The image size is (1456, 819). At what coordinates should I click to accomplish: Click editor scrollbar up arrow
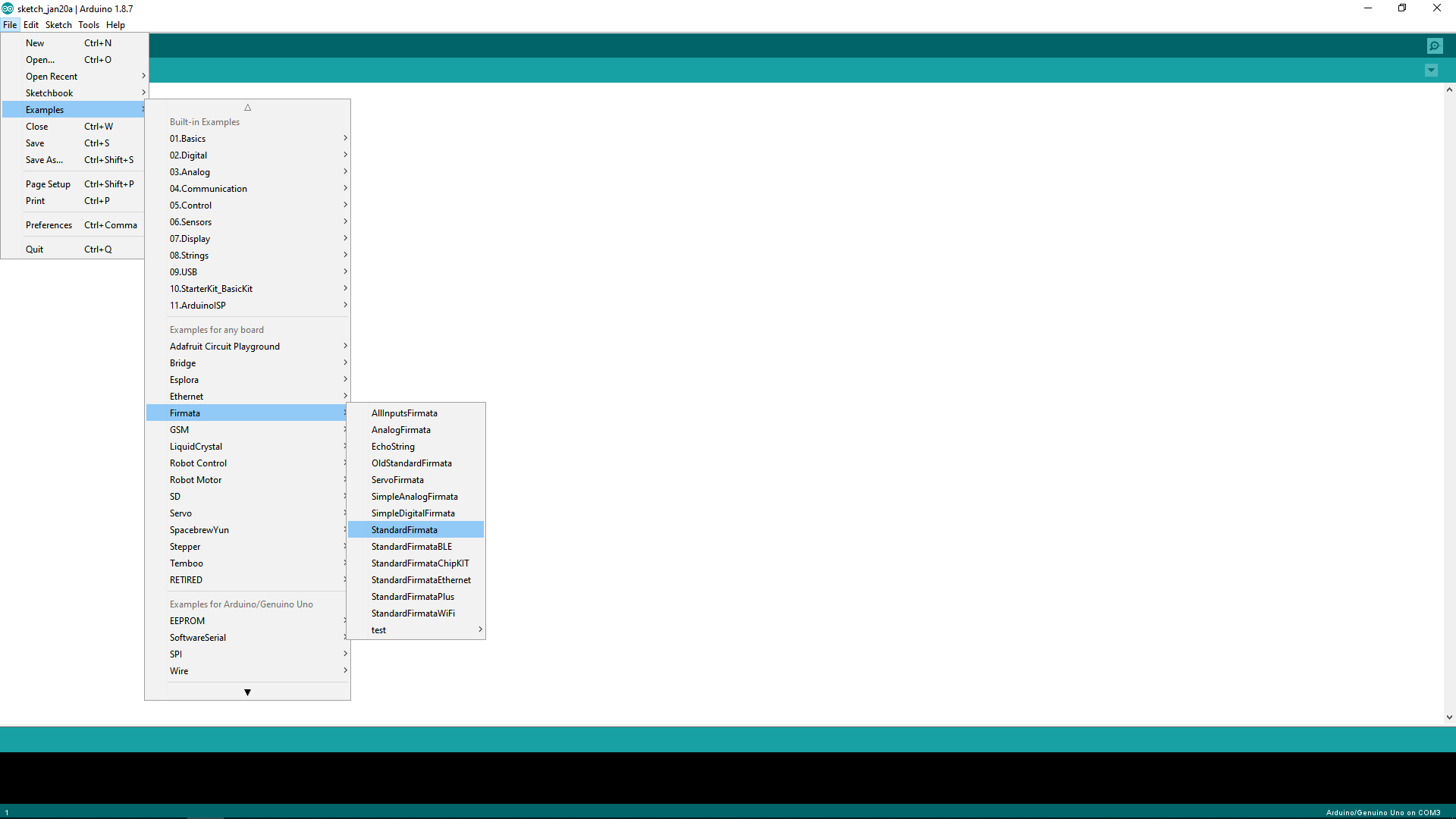point(1449,89)
